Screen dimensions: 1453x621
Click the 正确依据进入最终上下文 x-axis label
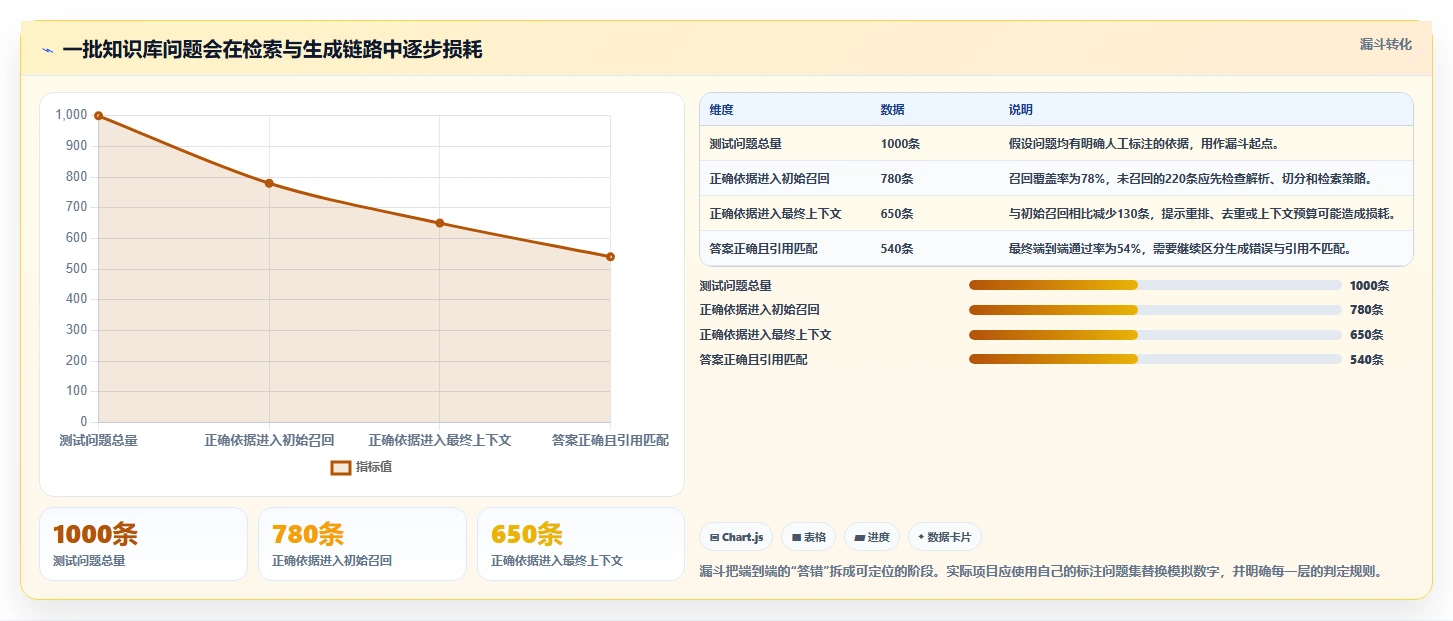pyautogui.click(x=440, y=440)
